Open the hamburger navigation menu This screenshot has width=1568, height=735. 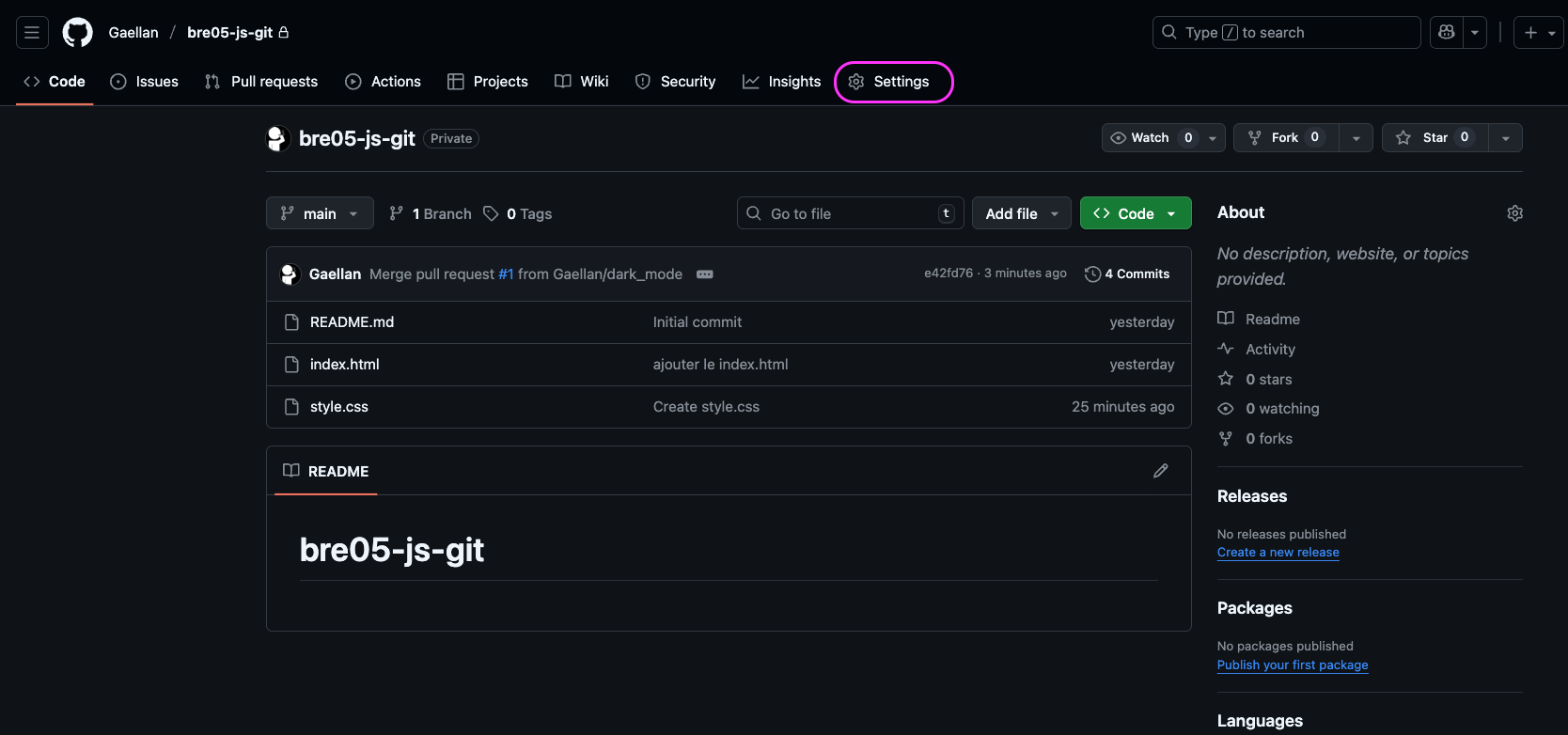click(x=32, y=33)
